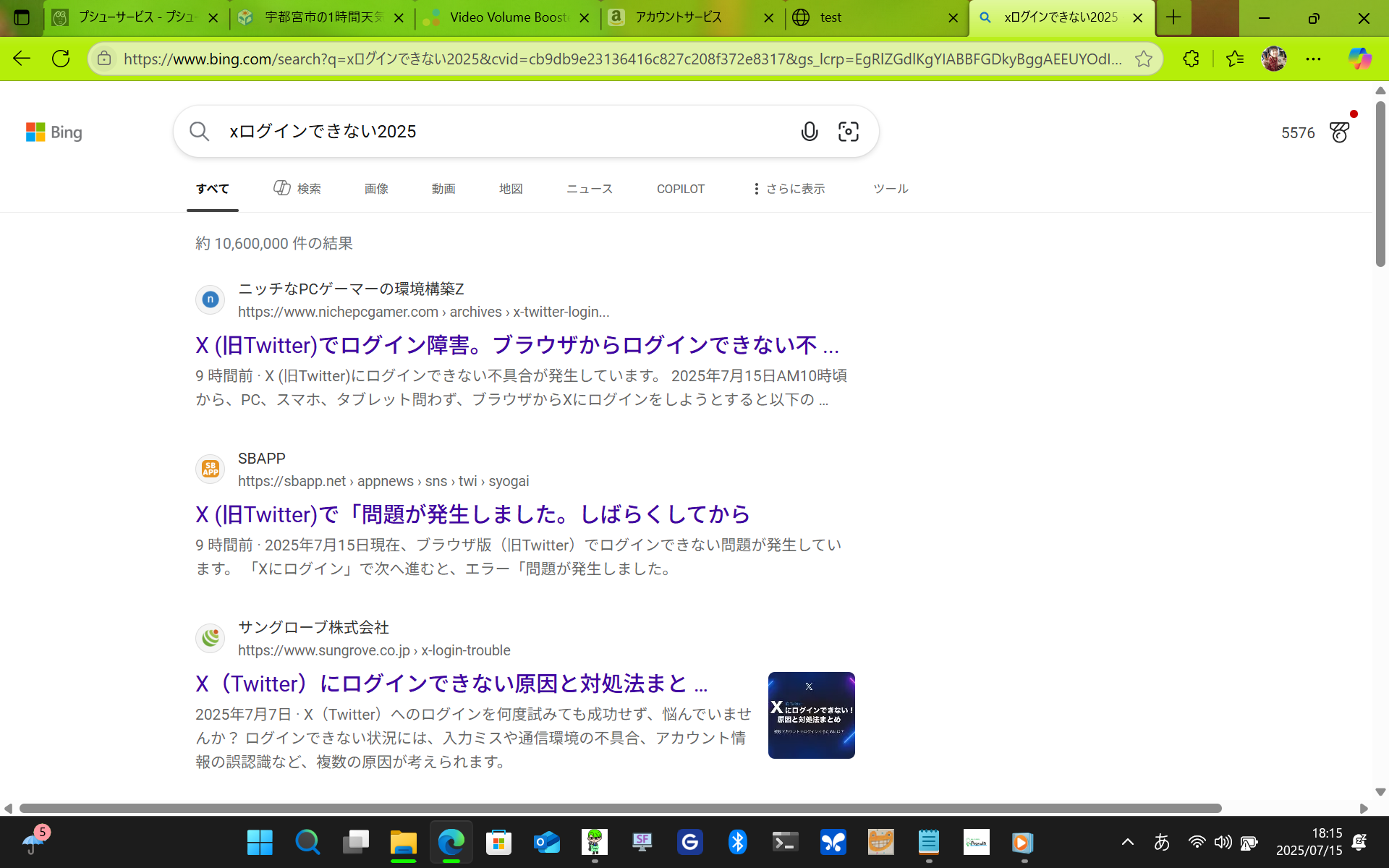Image resolution: width=1389 pixels, height=868 pixels.
Task: Open Sungrove result thumbnail image
Action: [812, 715]
